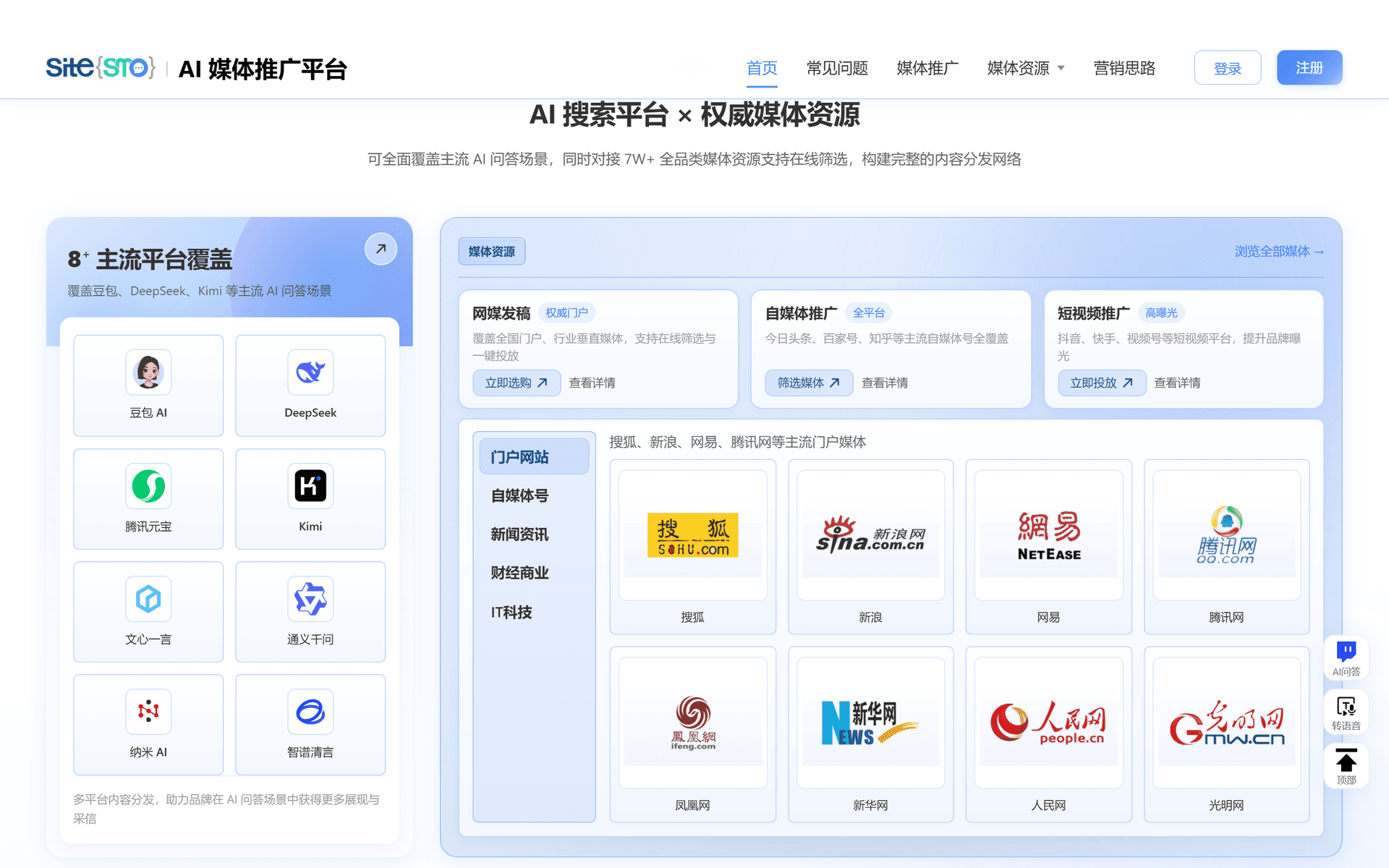
Task: Switch to the 门户网站 category tab
Action: (534, 456)
